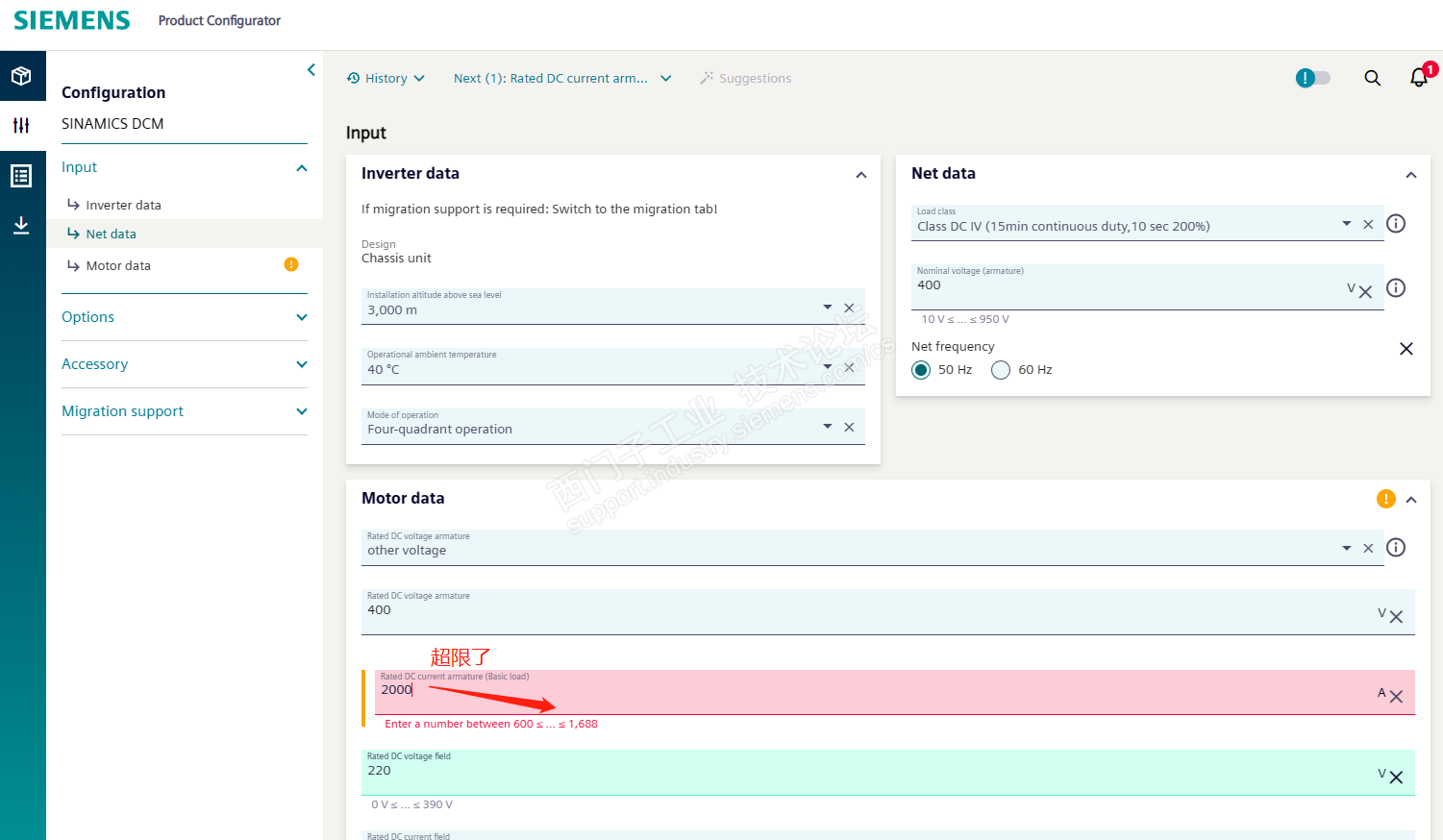The image size is (1443, 840).
Task: Click the Product Configurator title
Action: (x=219, y=20)
